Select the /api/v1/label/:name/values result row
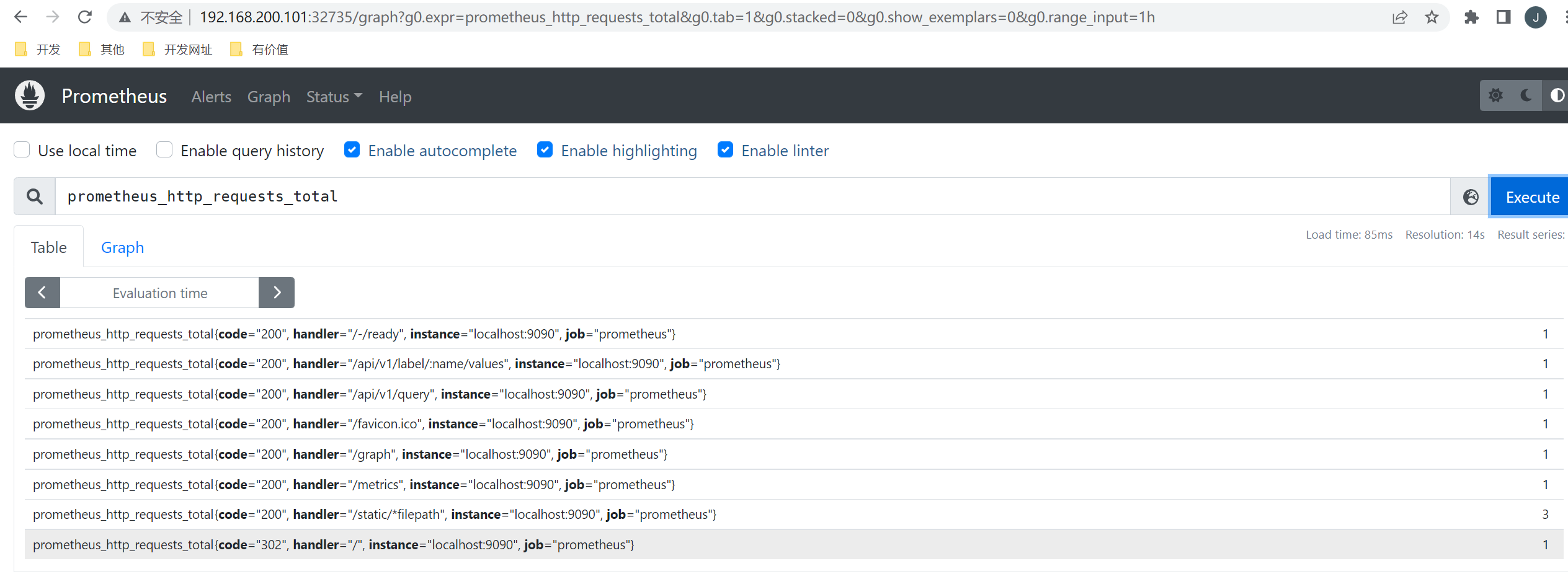The image size is (1568, 579). [794, 364]
